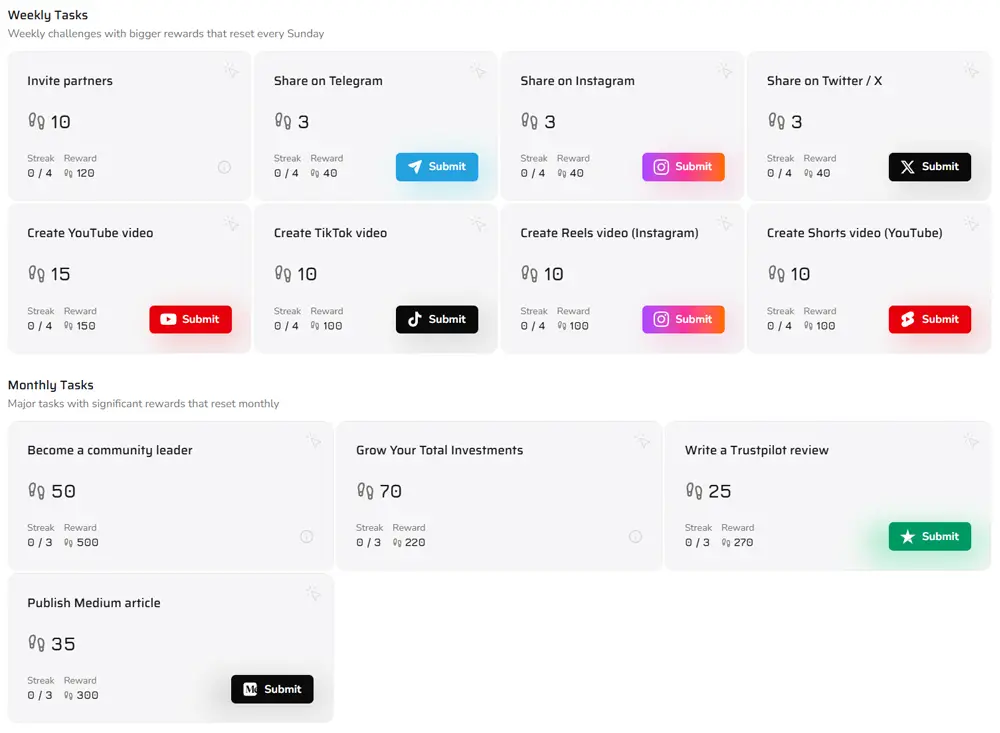Click info icon on Become a community leader
This screenshot has width=1000, height=733.
tap(307, 537)
